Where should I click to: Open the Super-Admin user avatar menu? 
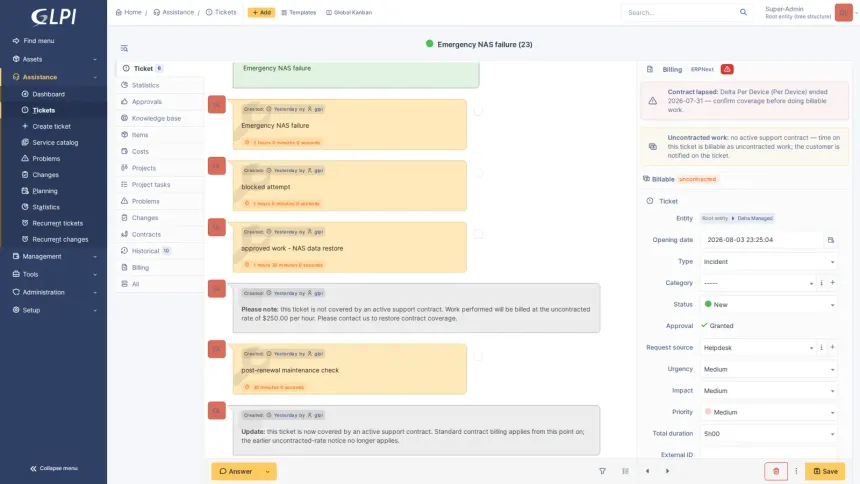coord(843,12)
